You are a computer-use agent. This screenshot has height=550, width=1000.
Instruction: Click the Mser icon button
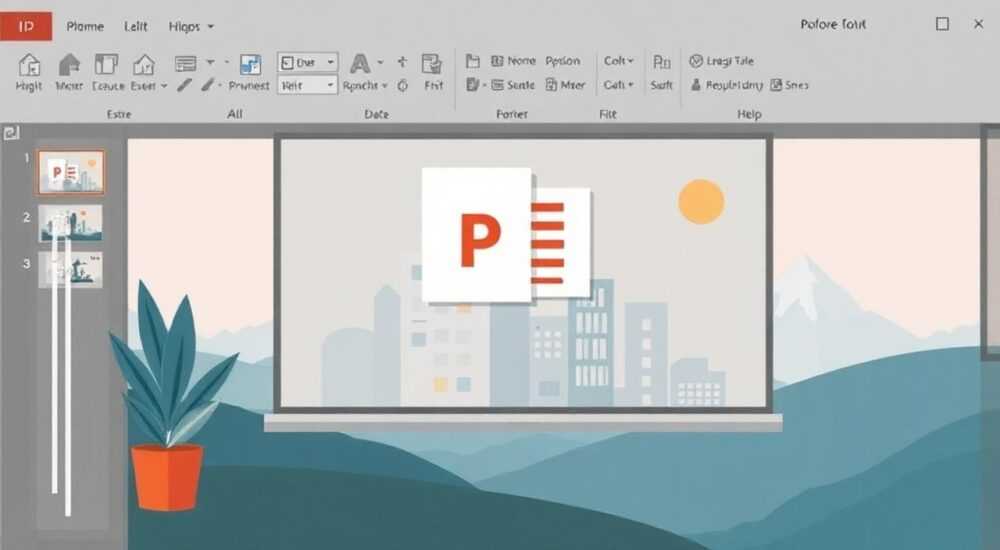(x=566, y=85)
